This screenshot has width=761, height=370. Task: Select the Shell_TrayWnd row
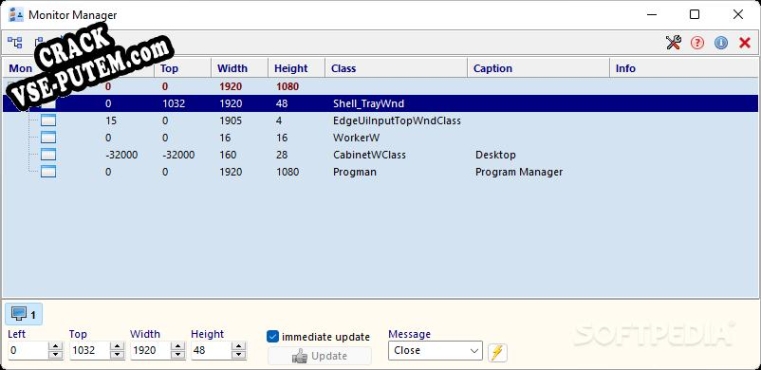(x=380, y=103)
